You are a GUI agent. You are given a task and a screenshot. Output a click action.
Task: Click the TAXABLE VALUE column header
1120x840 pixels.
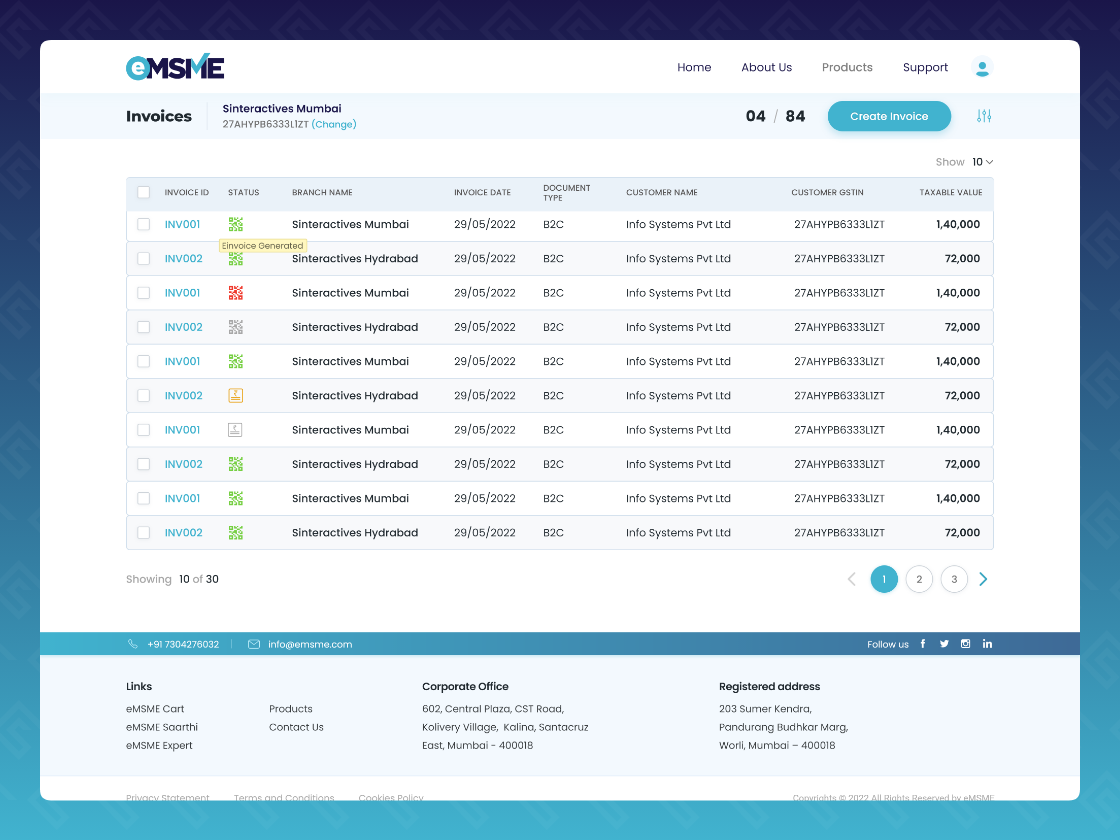pyautogui.click(x=951, y=192)
